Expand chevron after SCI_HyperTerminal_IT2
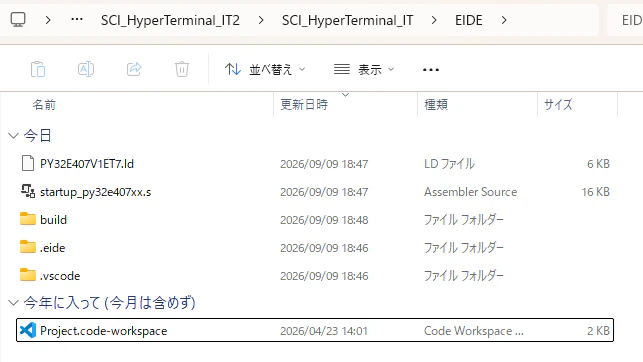 pyautogui.click(x=261, y=20)
